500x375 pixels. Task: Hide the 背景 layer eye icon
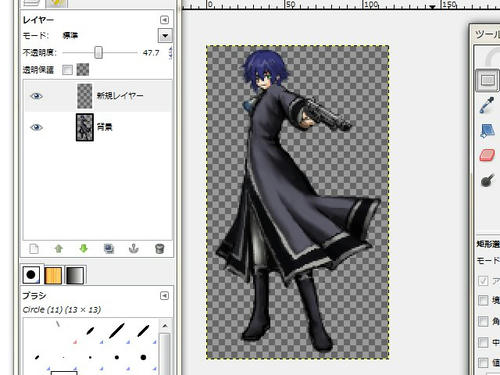[36, 127]
